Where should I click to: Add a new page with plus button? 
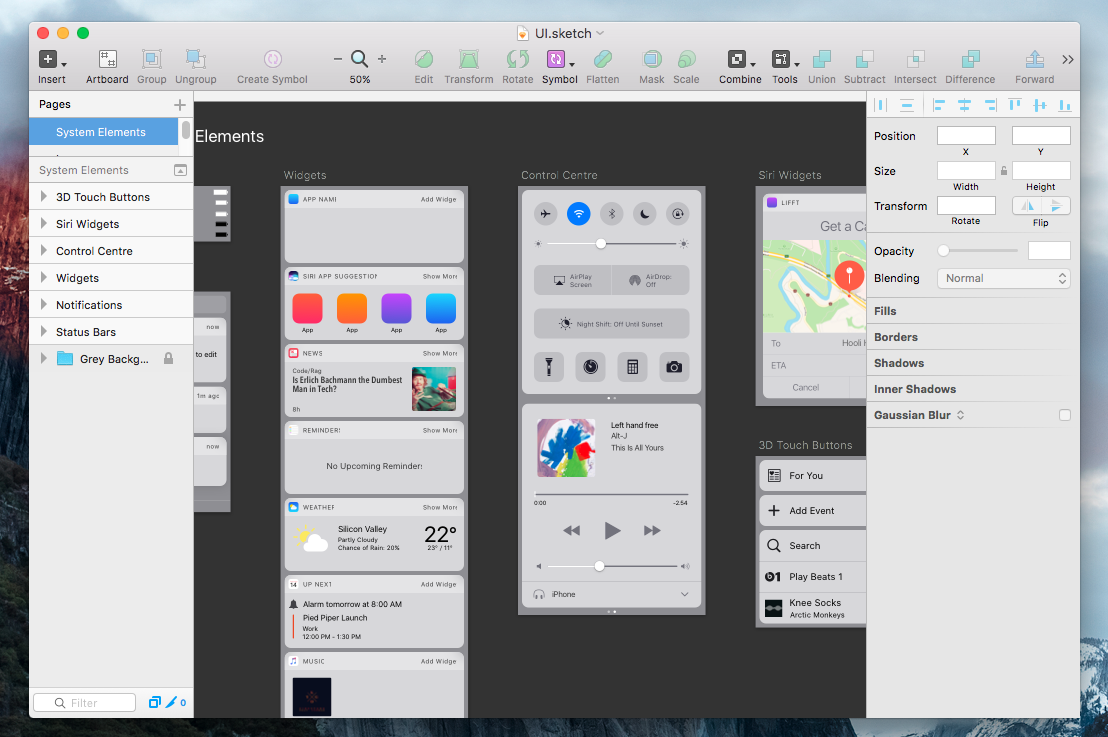pyautogui.click(x=180, y=104)
